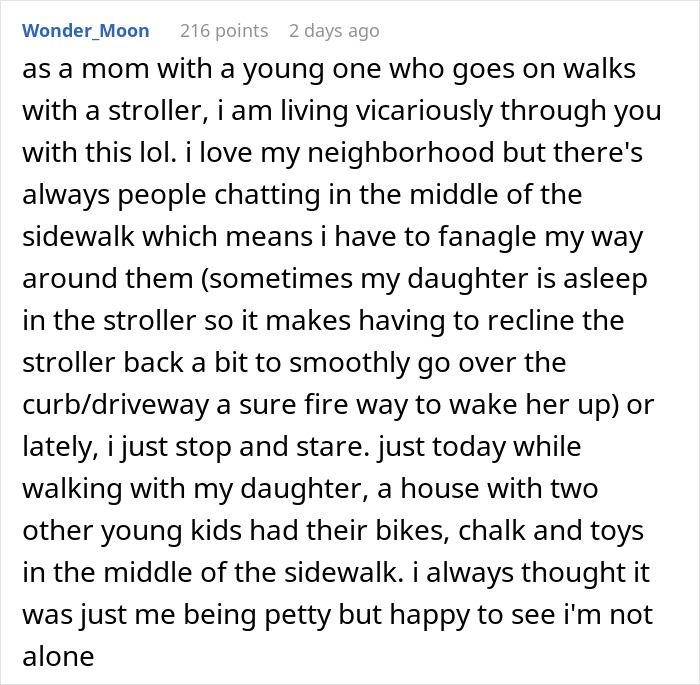The width and height of the screenshot is (700, 685).
Task: Click the 216 points score
Action: (x=224, y=31)
